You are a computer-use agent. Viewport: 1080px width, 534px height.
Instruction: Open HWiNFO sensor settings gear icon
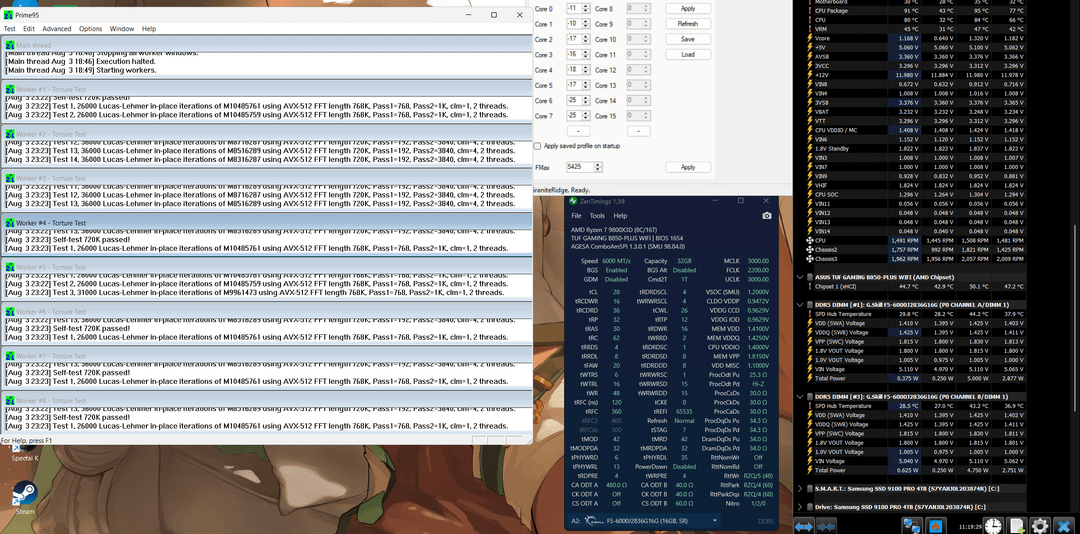tap(1039, 525)
